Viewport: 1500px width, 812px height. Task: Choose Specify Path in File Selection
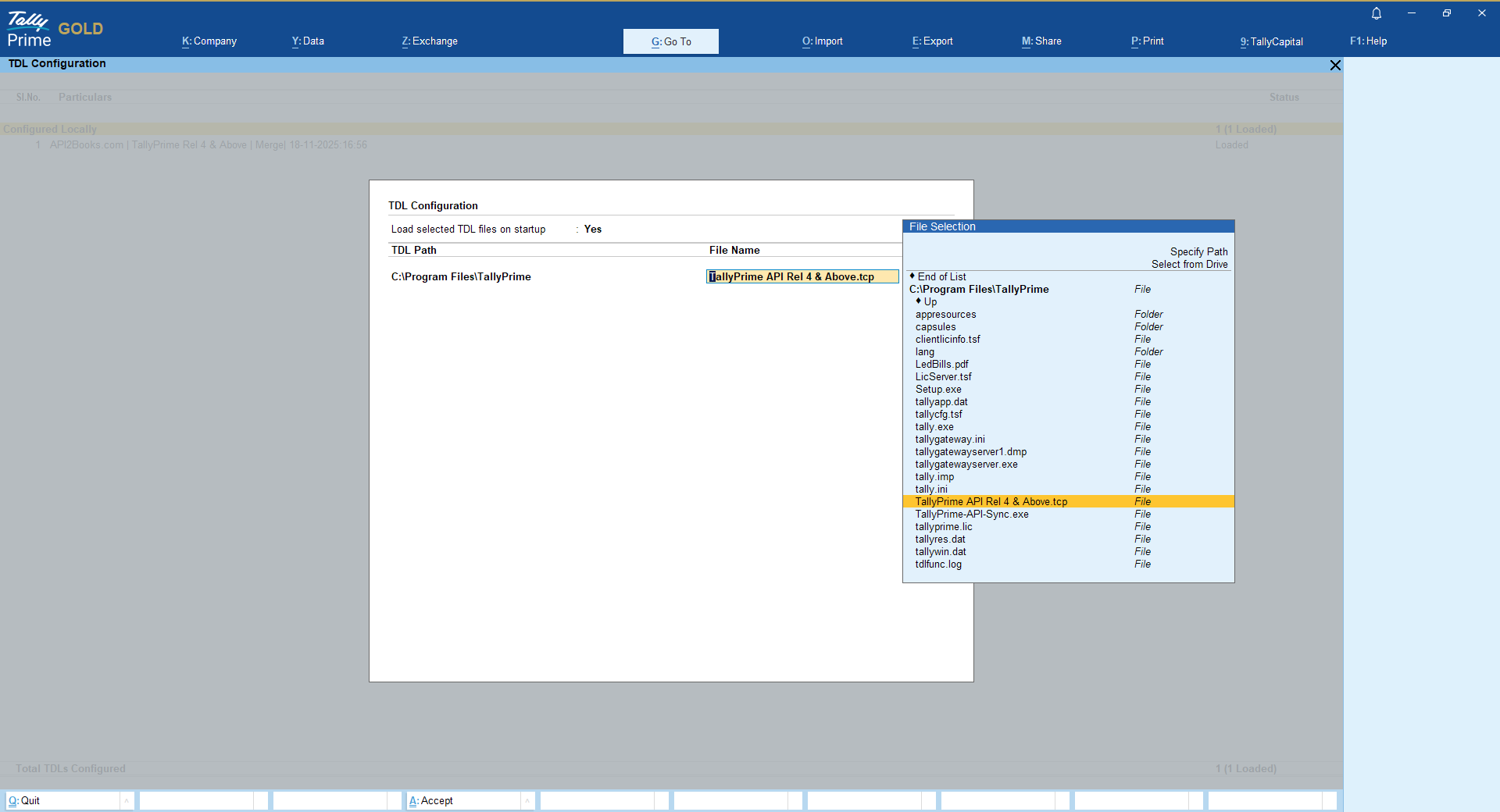click(x=1198, y=251)
